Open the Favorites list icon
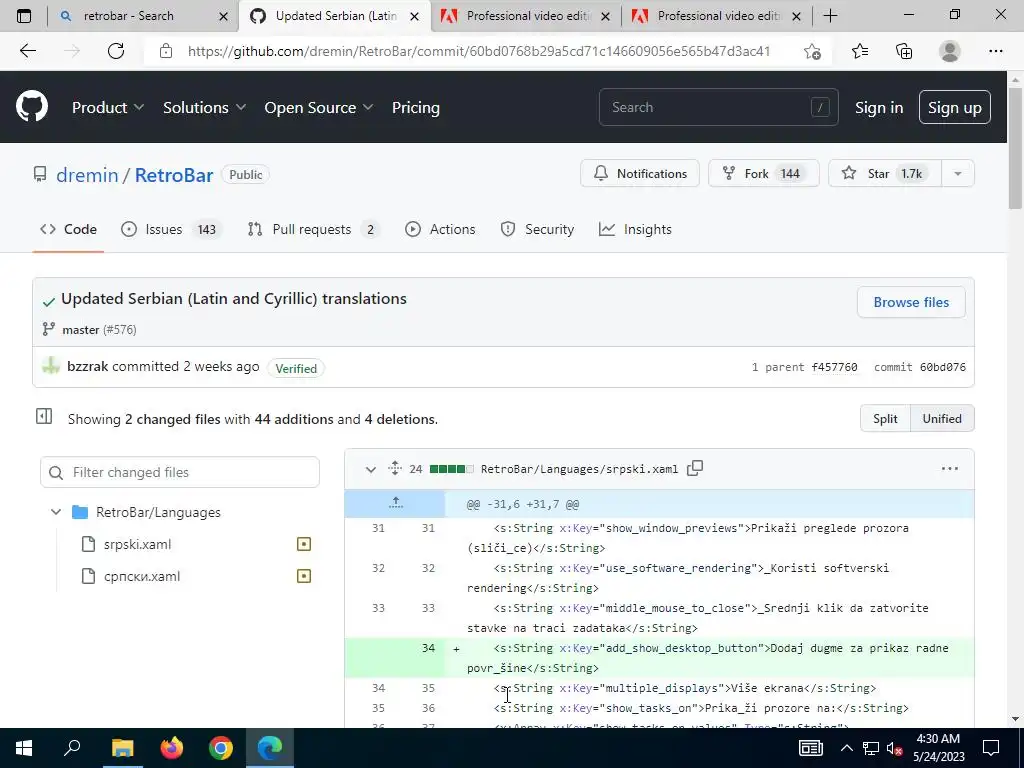Viewport: 1024px width, 768px height. (860, 51)
